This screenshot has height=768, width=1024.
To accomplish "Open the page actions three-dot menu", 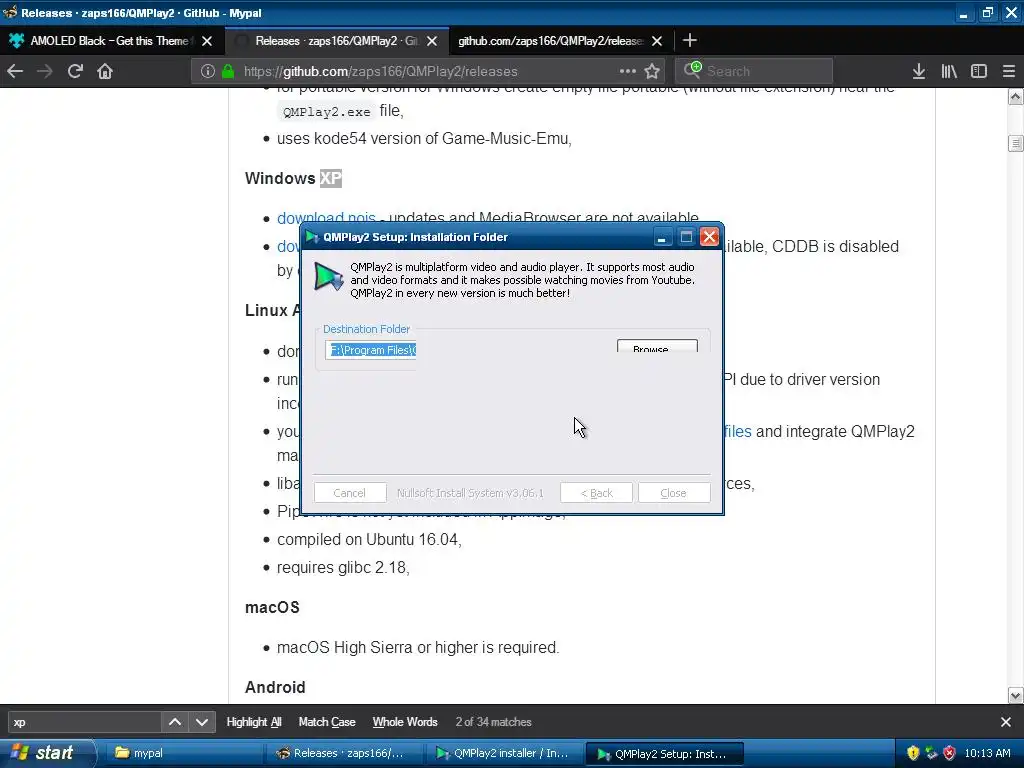I will pyautogui.click(x=628, y=71).
